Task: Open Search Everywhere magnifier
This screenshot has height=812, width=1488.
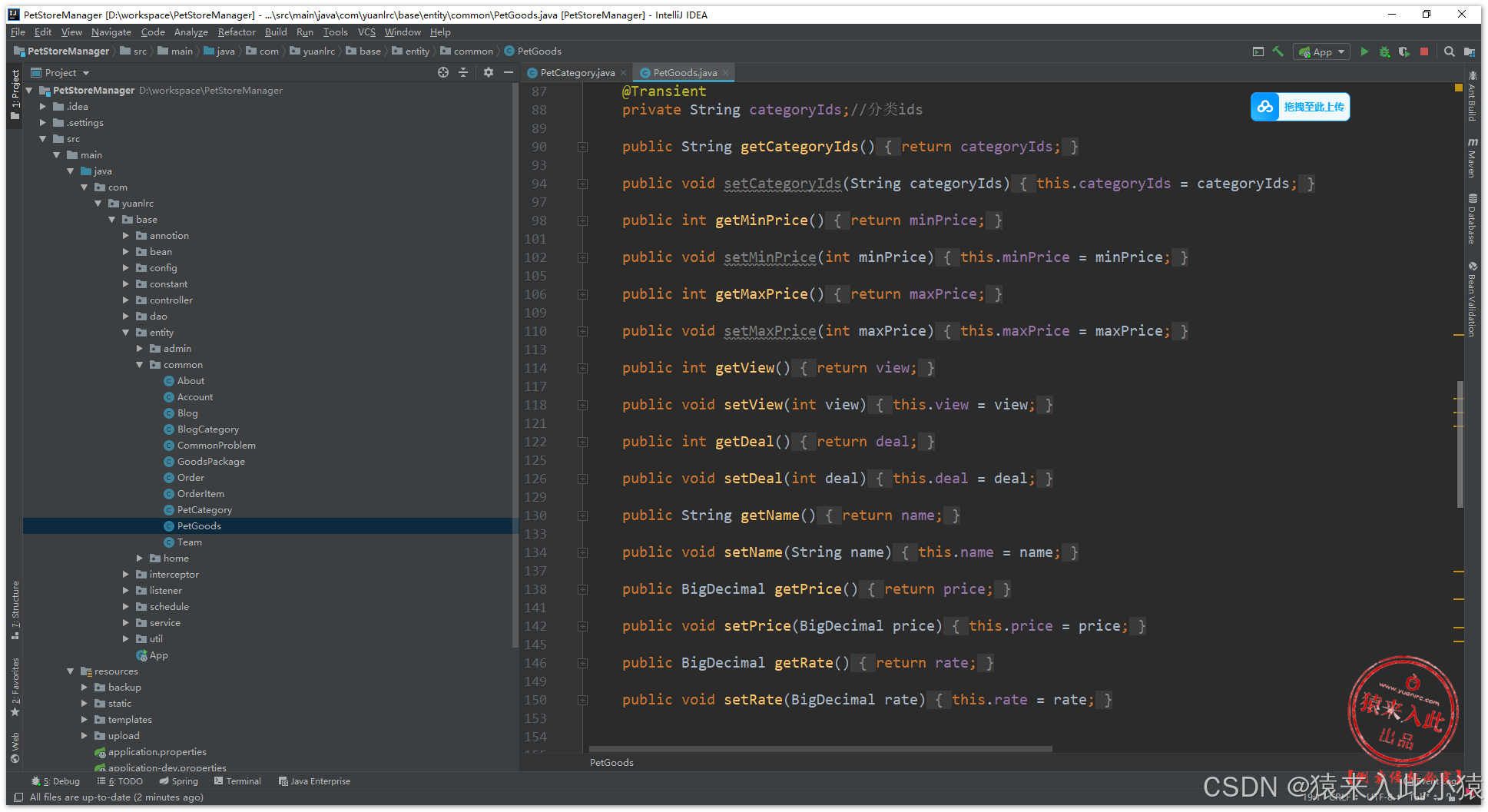Action: coord(1449,51)
